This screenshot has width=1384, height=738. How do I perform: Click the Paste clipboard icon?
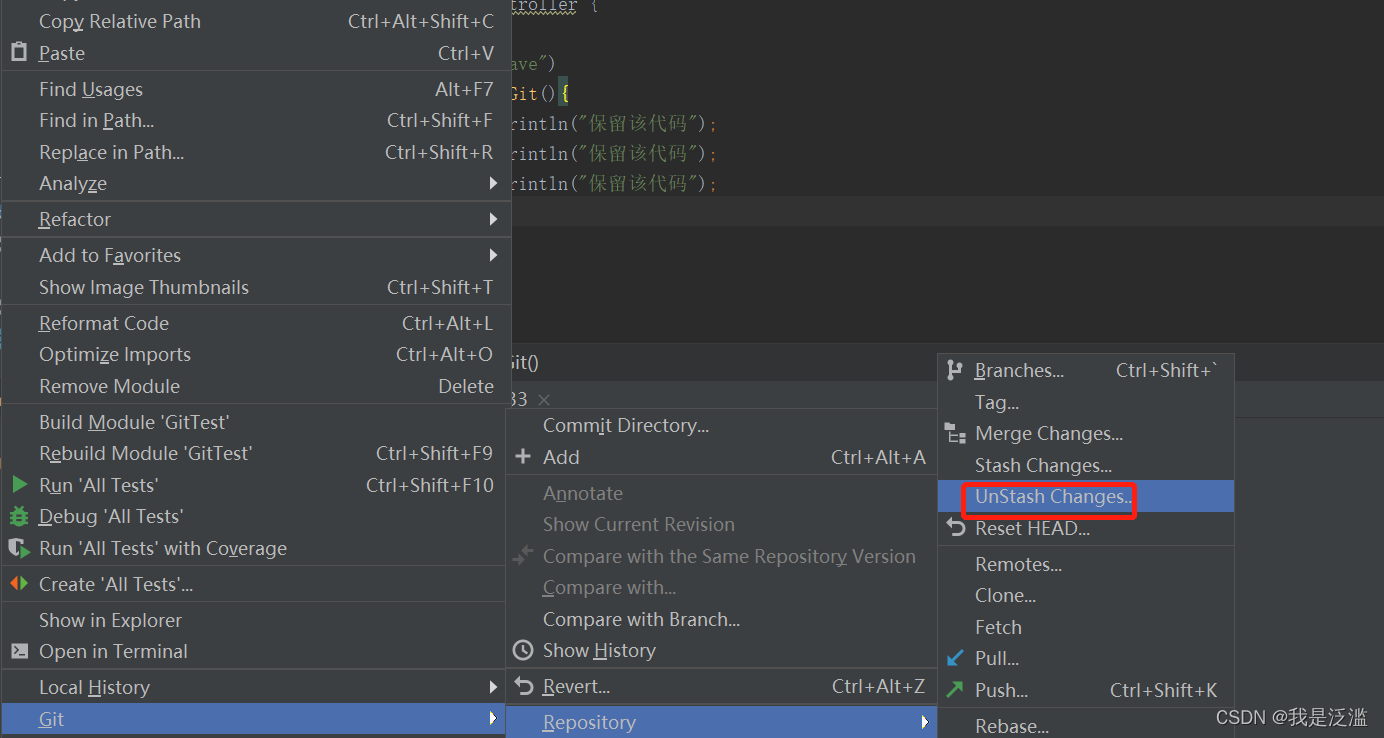[x=19, y=53]
